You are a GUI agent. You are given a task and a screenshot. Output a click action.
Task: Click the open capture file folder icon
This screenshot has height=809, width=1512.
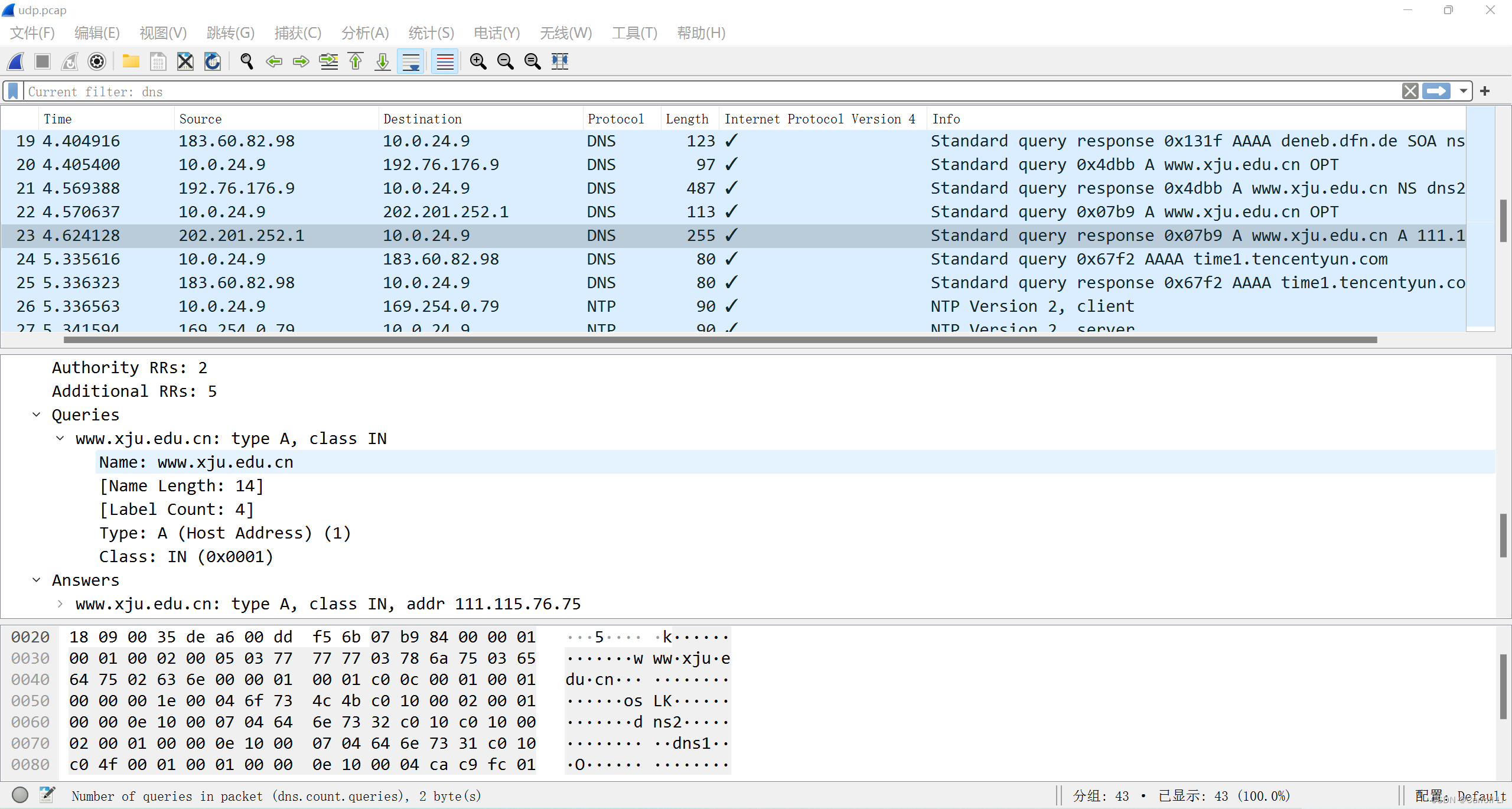(131, 61)
